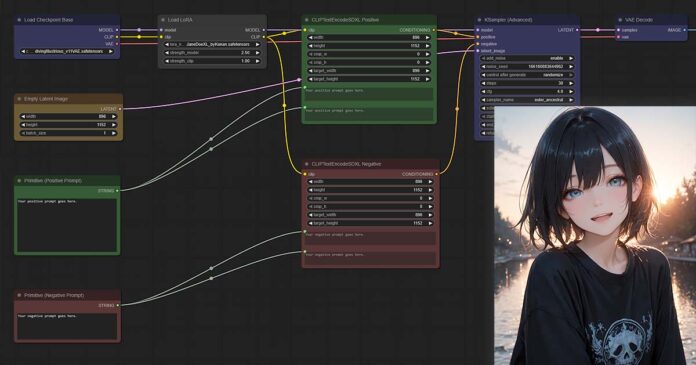Decrease width in CLIPTextEncodeSDXL Negative with left arrow
The height and width of the screenshot is (365, 696).
click(311, 182)
